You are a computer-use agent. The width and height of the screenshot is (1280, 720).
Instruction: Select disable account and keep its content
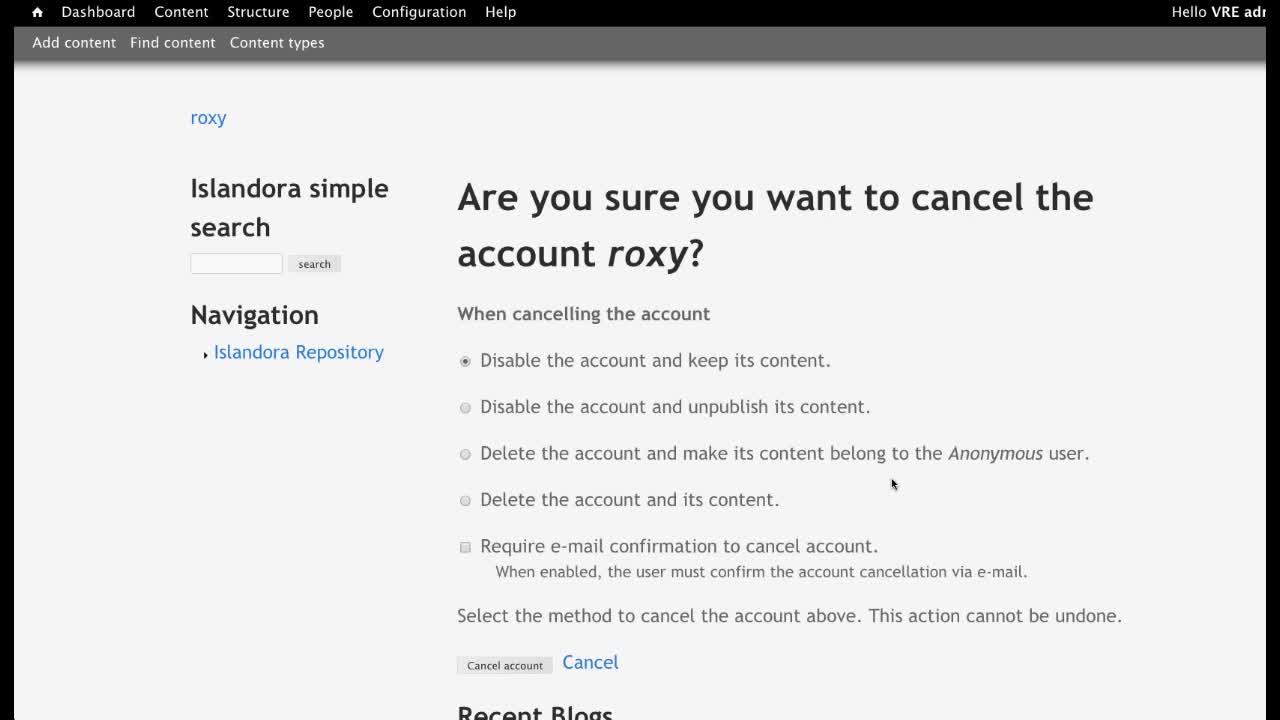tap(465, 361)
